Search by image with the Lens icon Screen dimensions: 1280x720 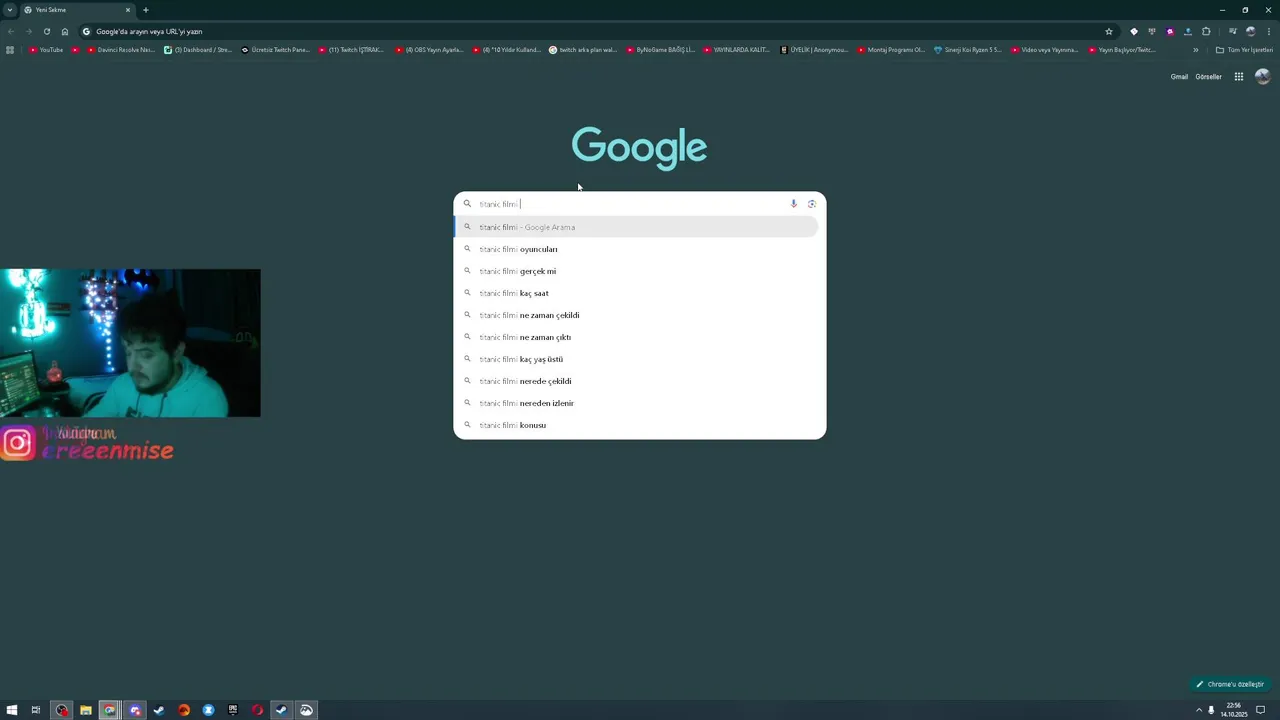(x=812, y=204)
